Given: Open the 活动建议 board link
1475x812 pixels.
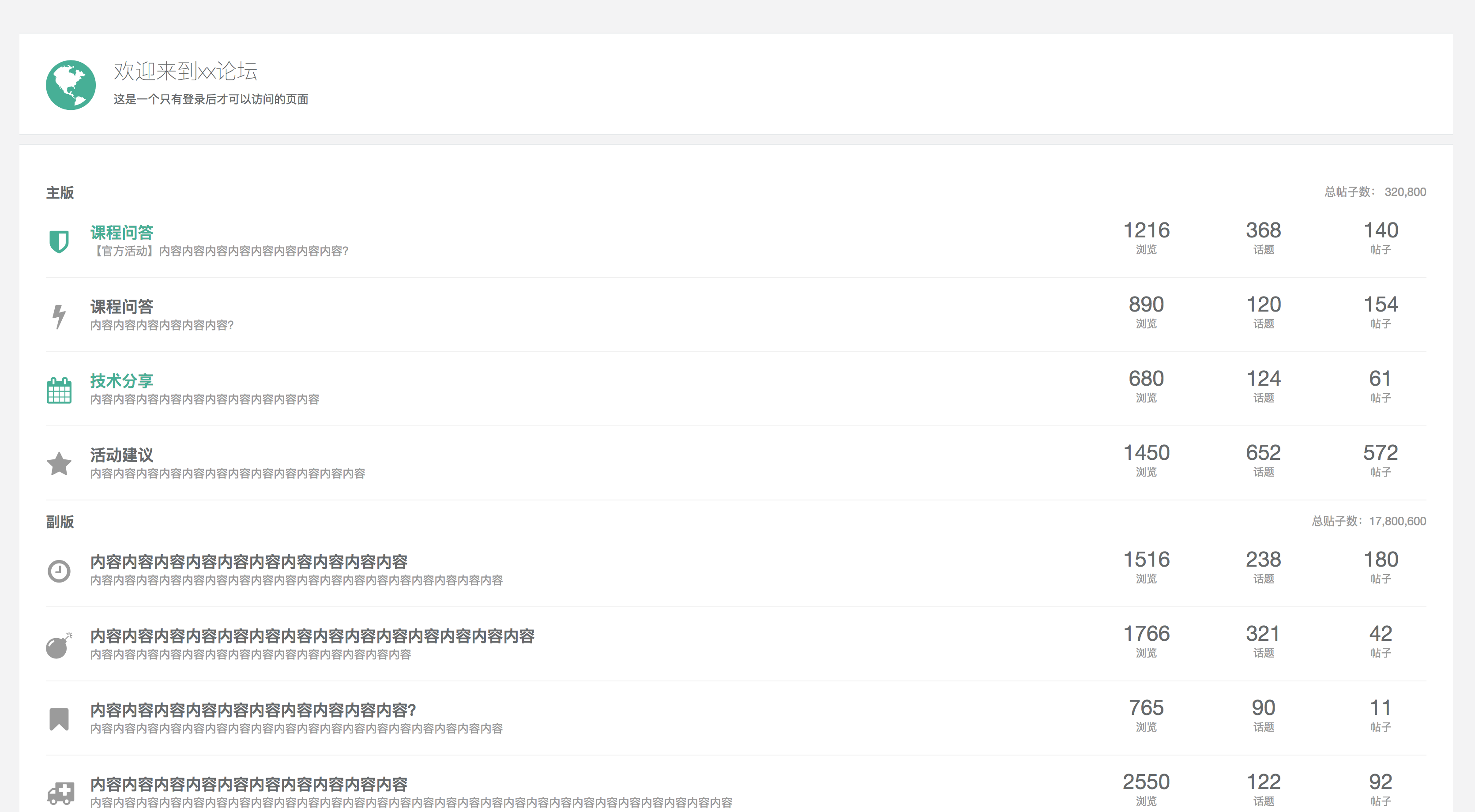Looking at the screenshot, I should click(x=122, y=455).
